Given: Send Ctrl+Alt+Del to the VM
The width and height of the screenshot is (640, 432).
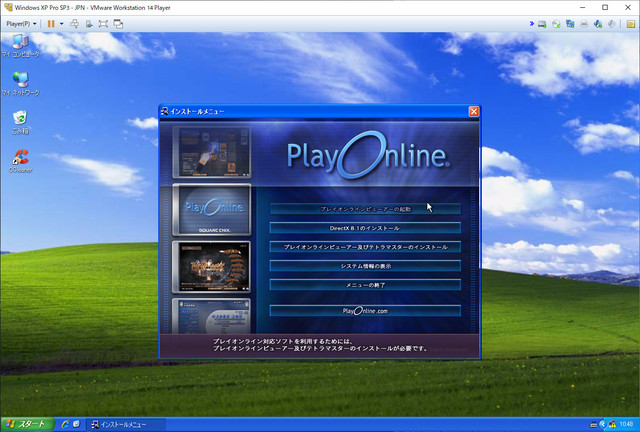Looking at the screenshot, I should click(74, 24).
